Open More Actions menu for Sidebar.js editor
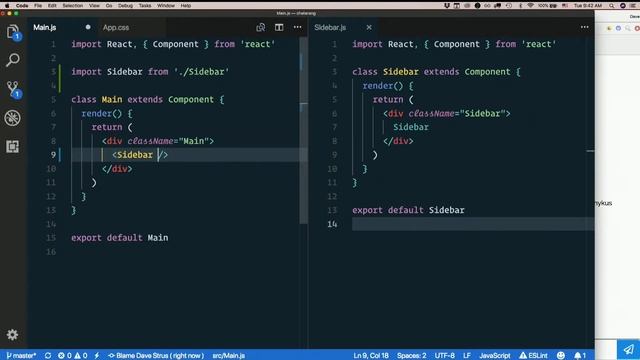 (x=584, y=27)
